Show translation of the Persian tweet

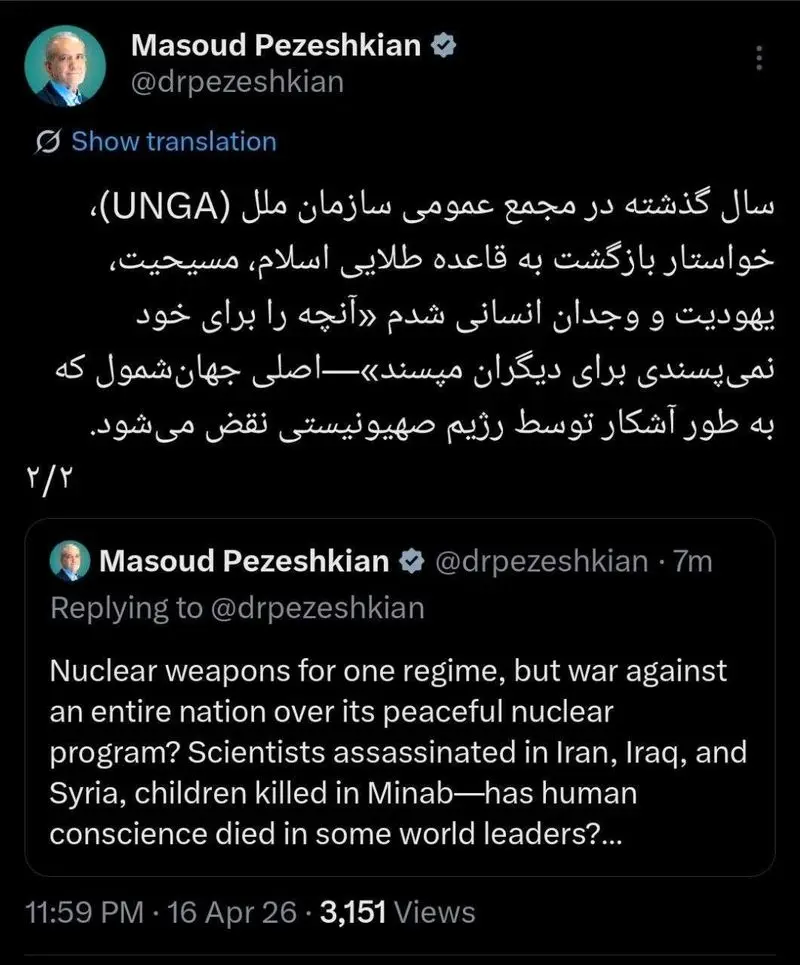point(172,142)
